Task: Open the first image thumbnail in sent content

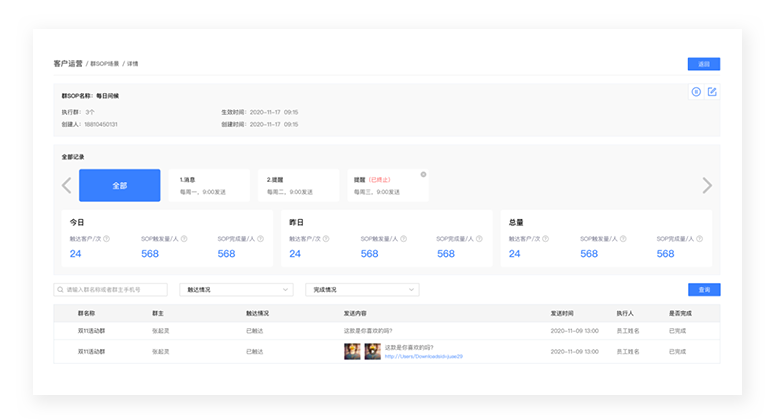Action: coord(351,351)
